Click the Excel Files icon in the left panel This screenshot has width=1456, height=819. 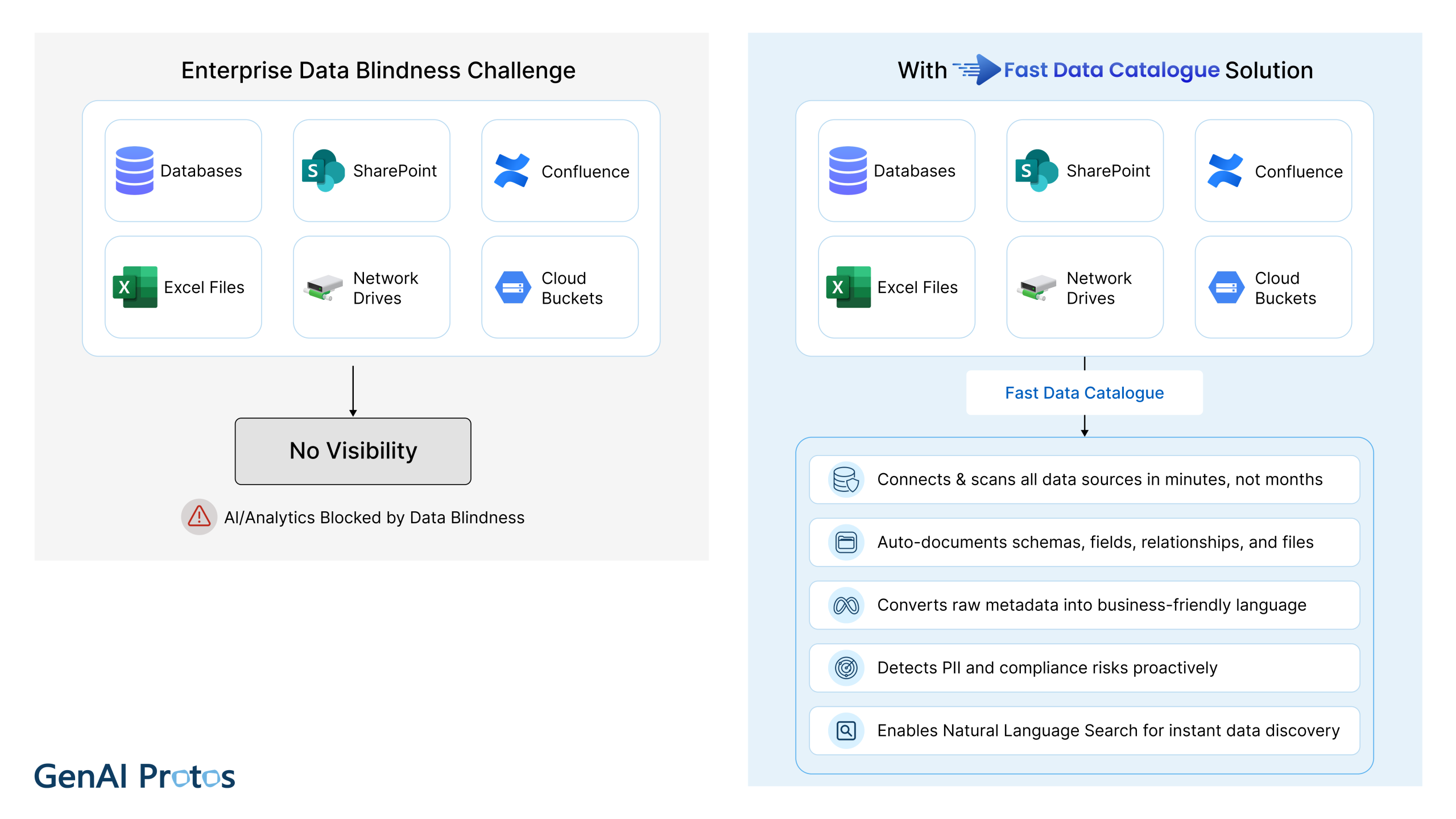pyautogui.click(x=135, y=287)
